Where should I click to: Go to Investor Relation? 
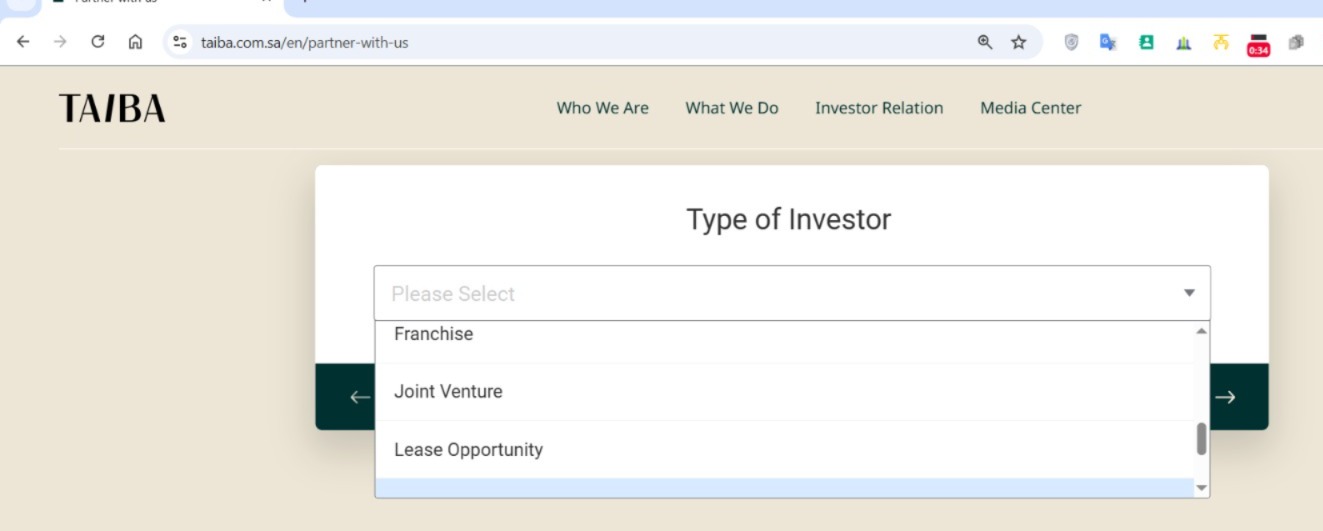tap(879, 108)
